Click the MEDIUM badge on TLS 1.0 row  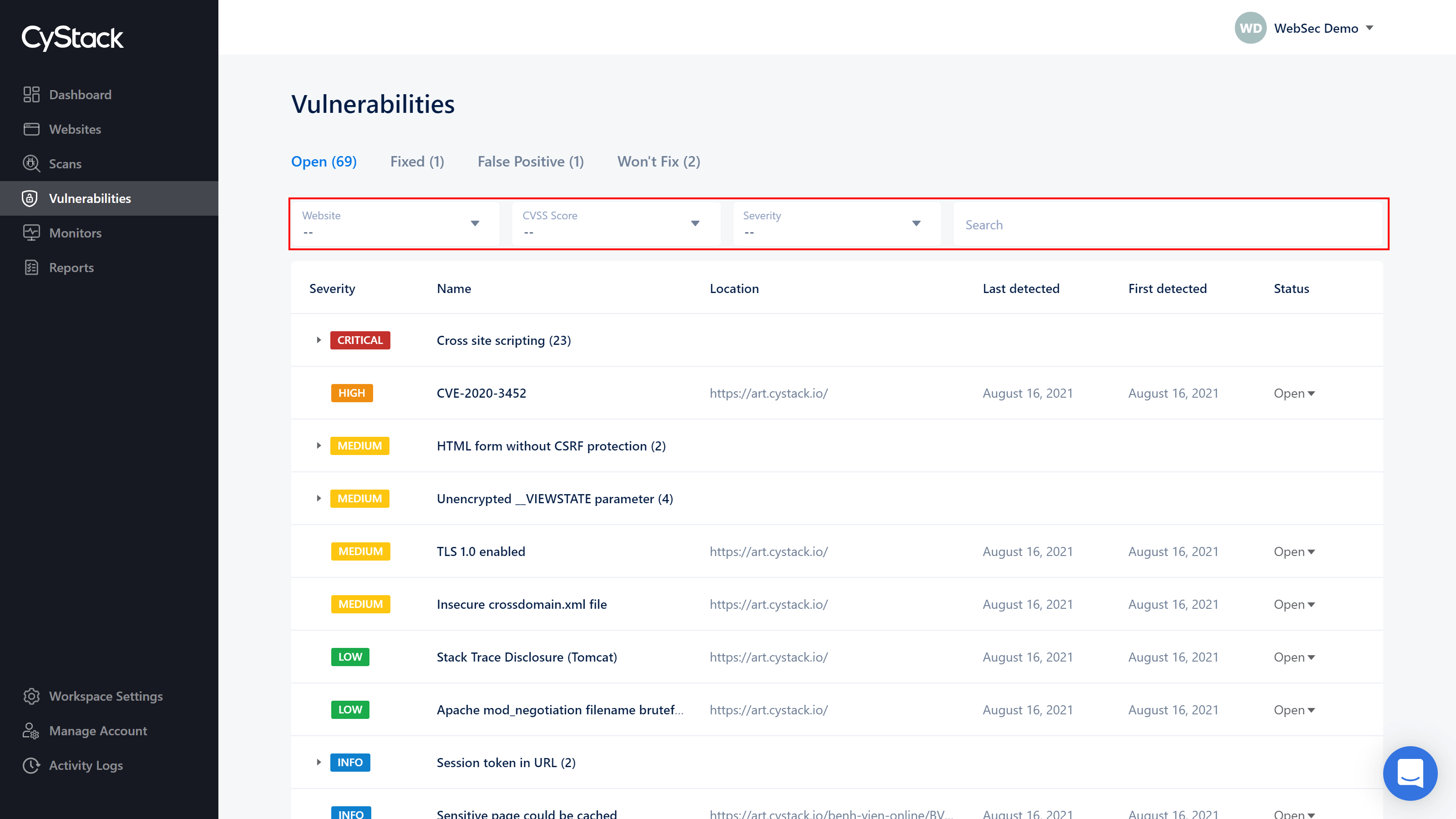click(361, 551)
